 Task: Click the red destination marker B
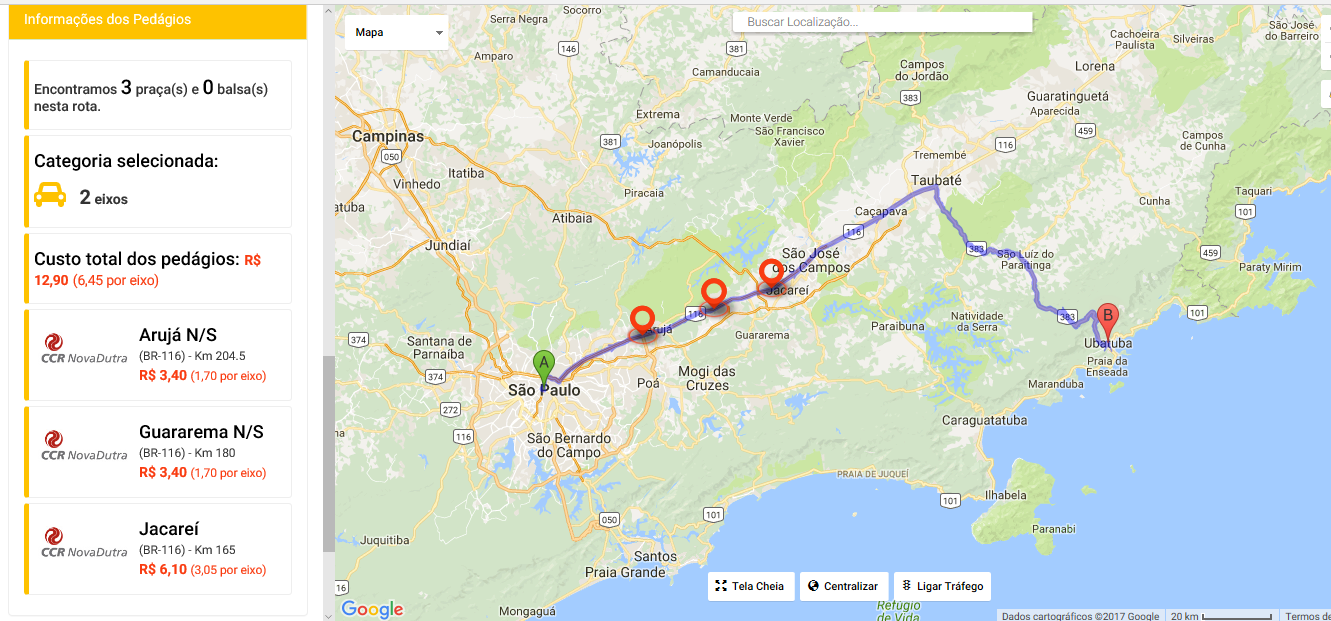pos(1107,319)
